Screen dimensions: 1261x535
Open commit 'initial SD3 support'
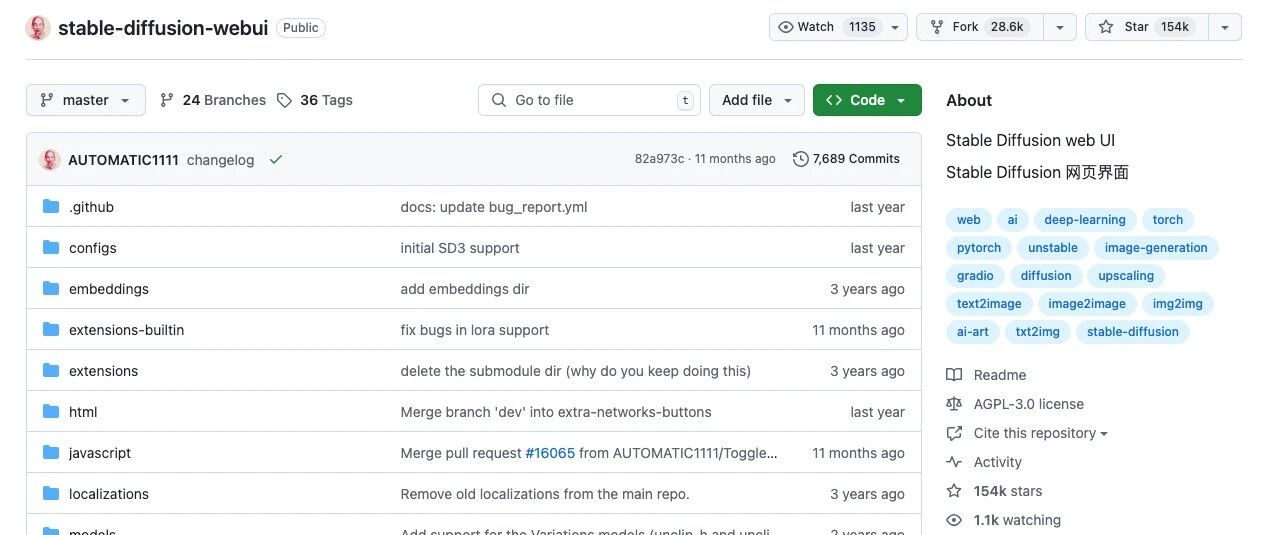point(460,248)
